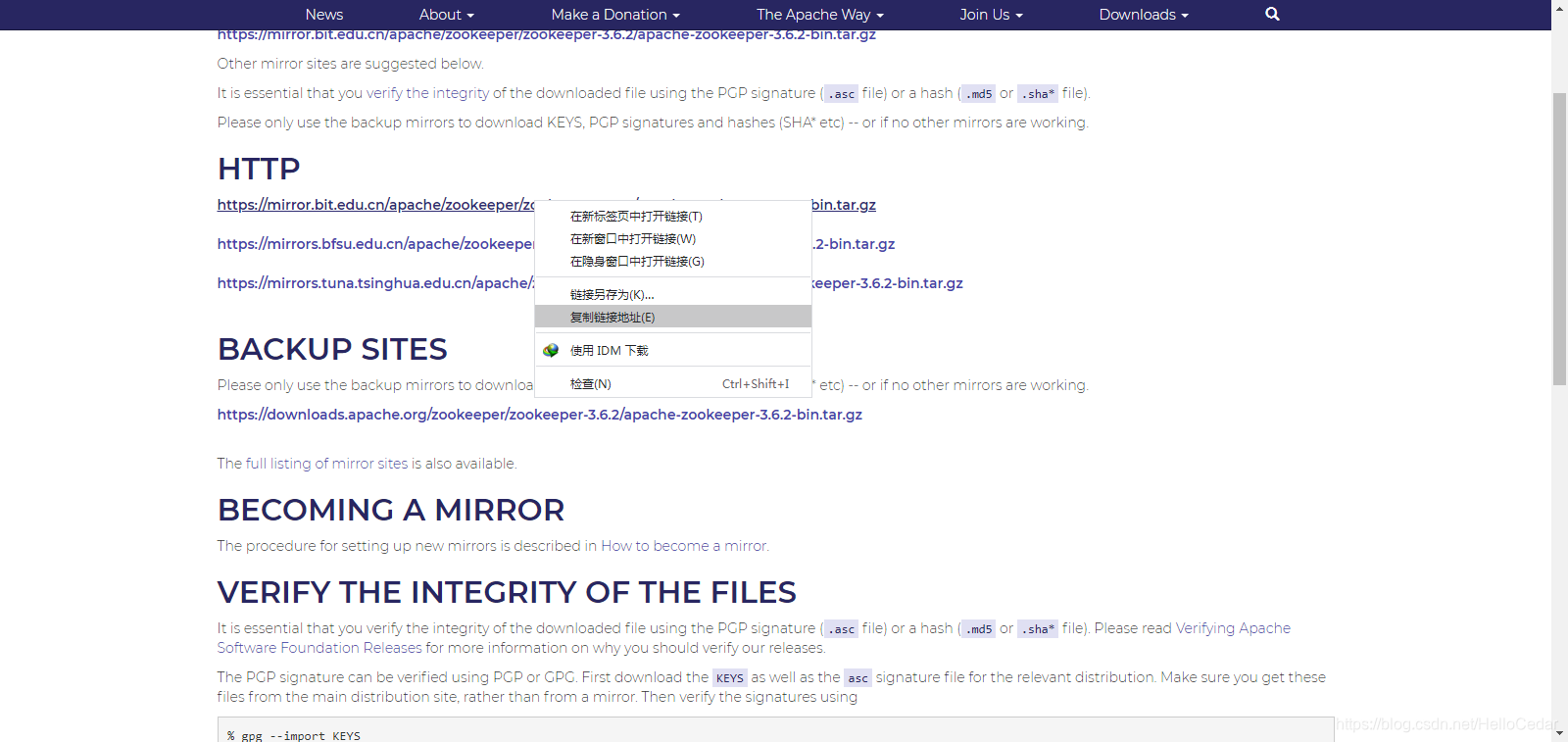Click the IDM download icon in context menu
The height and width of the screenshot is (742, 1568).
coord(551,350)
